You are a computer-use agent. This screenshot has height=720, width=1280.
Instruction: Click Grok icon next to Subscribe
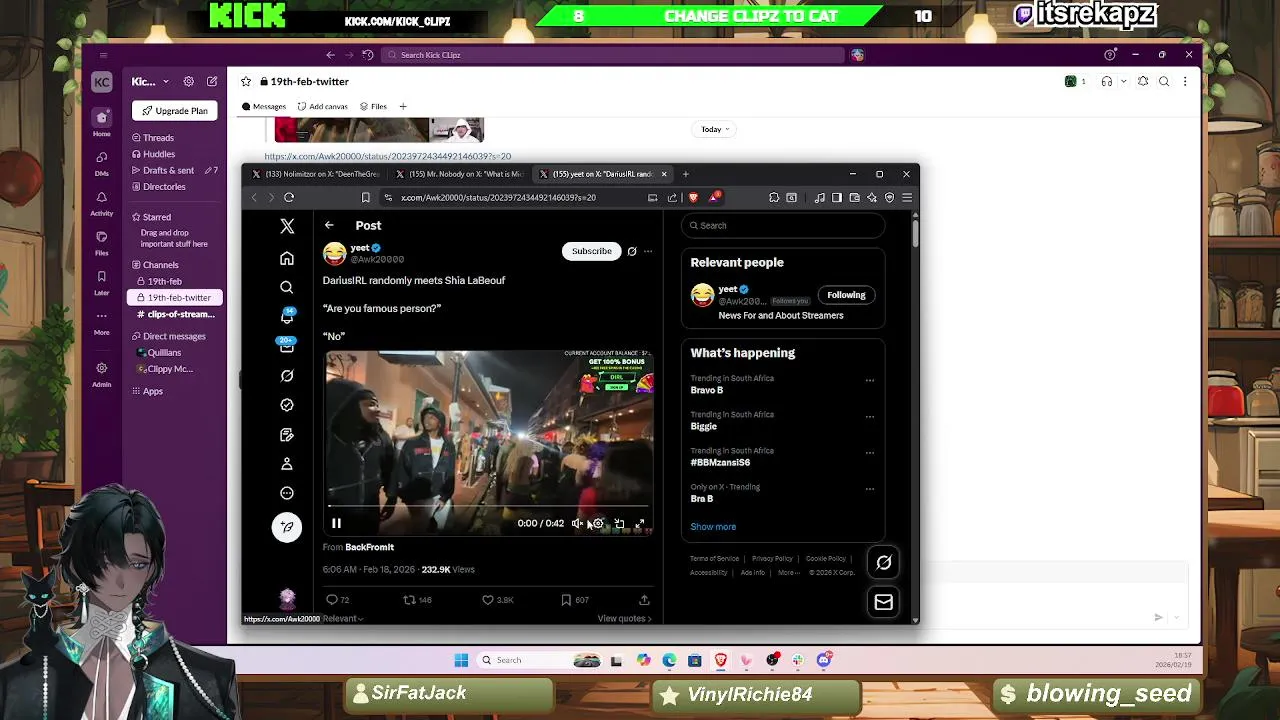632,251
